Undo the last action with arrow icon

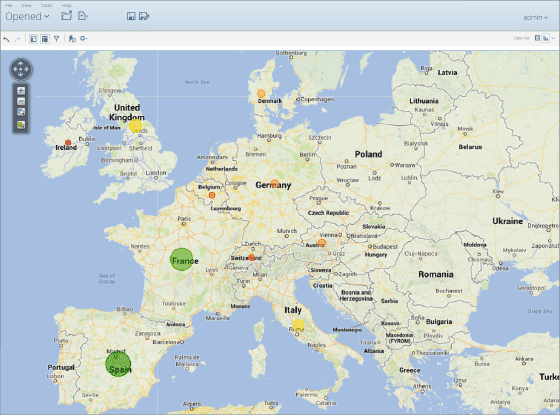click(6, 39)
